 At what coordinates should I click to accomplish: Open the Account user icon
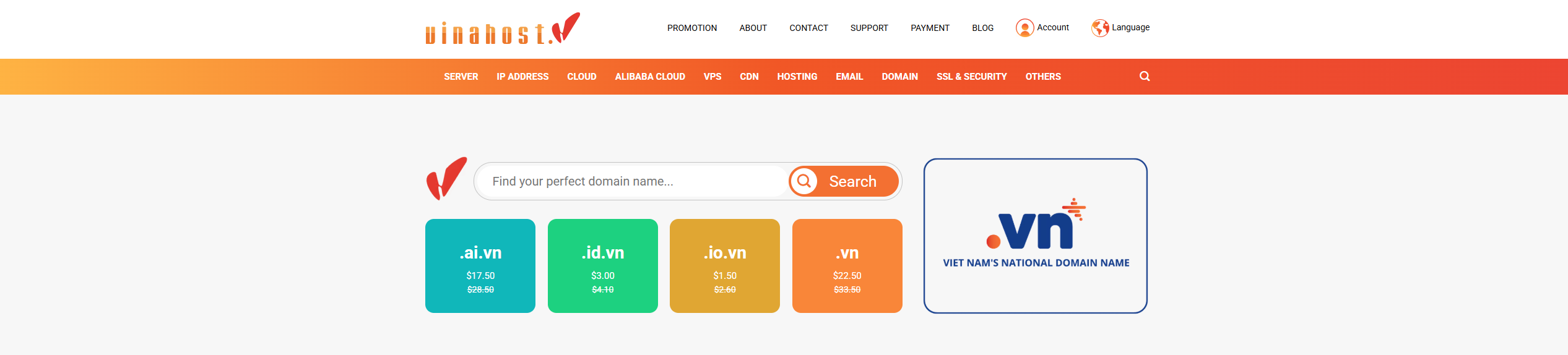point(1024,28)
